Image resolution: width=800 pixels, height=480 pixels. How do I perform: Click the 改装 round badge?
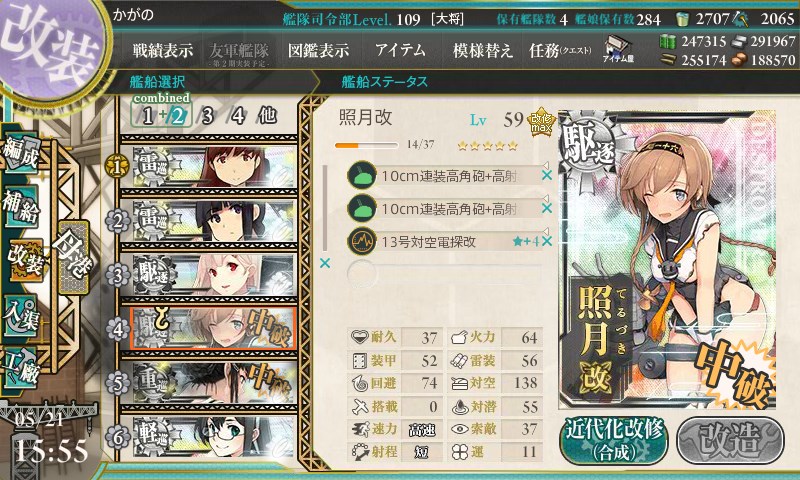pyautogui.click(x=51, y=48)
